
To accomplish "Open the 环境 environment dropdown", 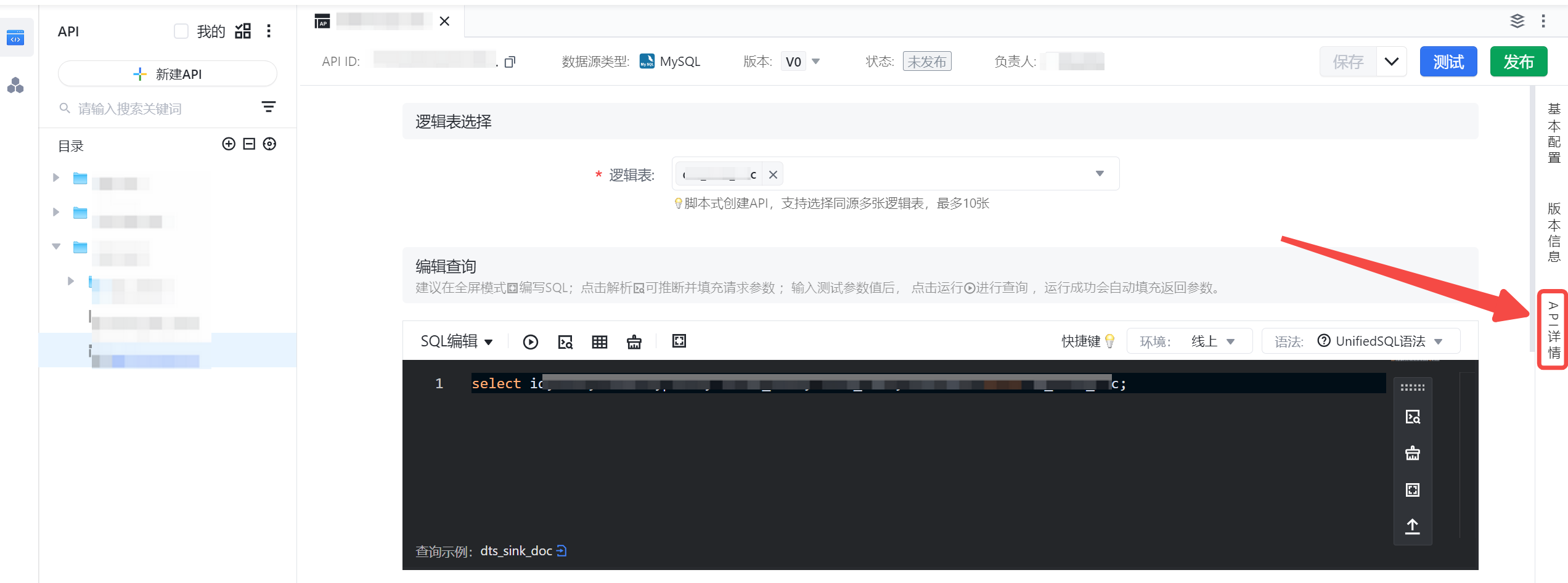I will [1190, 341].
